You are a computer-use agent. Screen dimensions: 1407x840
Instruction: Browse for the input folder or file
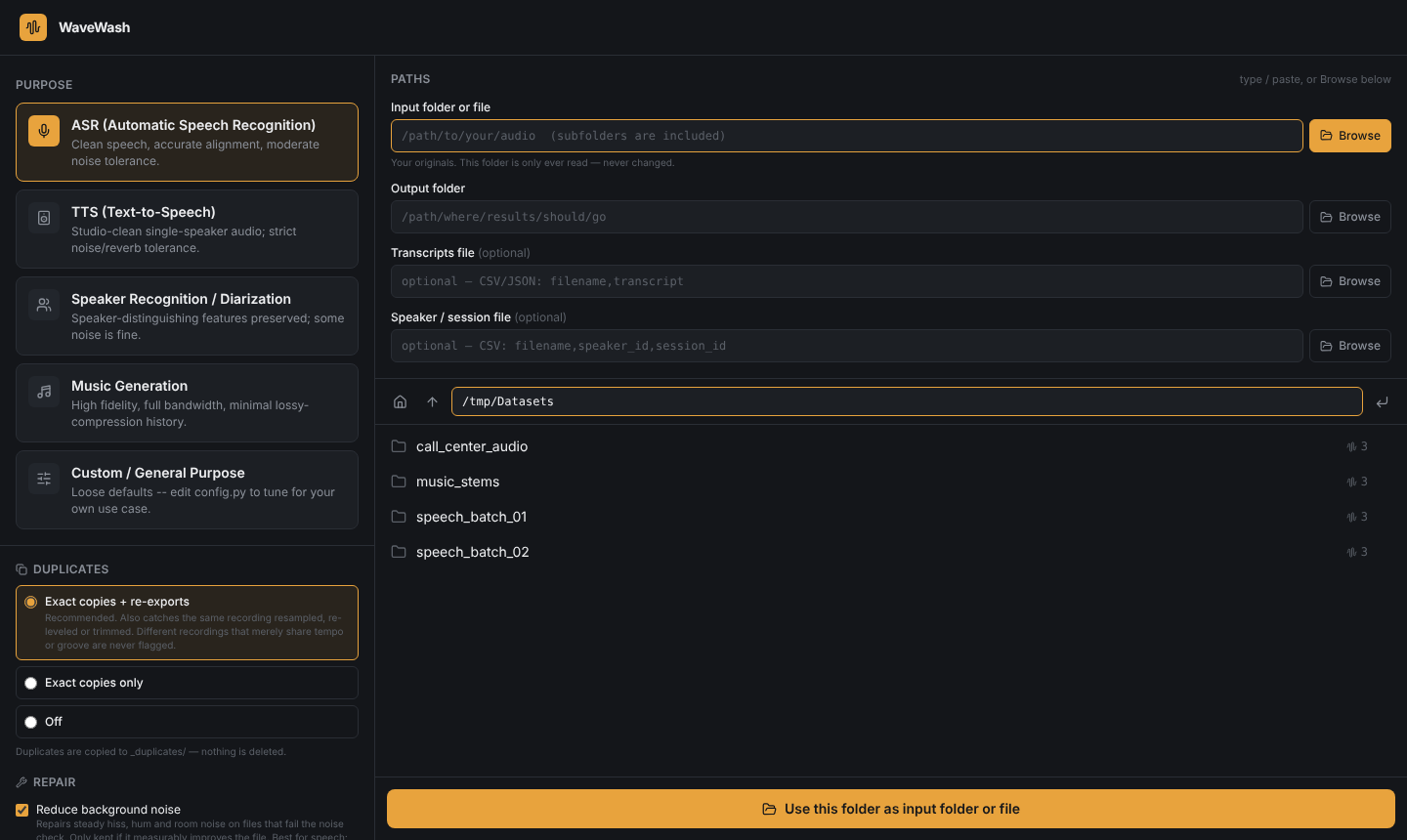[x=1350, y=136]
